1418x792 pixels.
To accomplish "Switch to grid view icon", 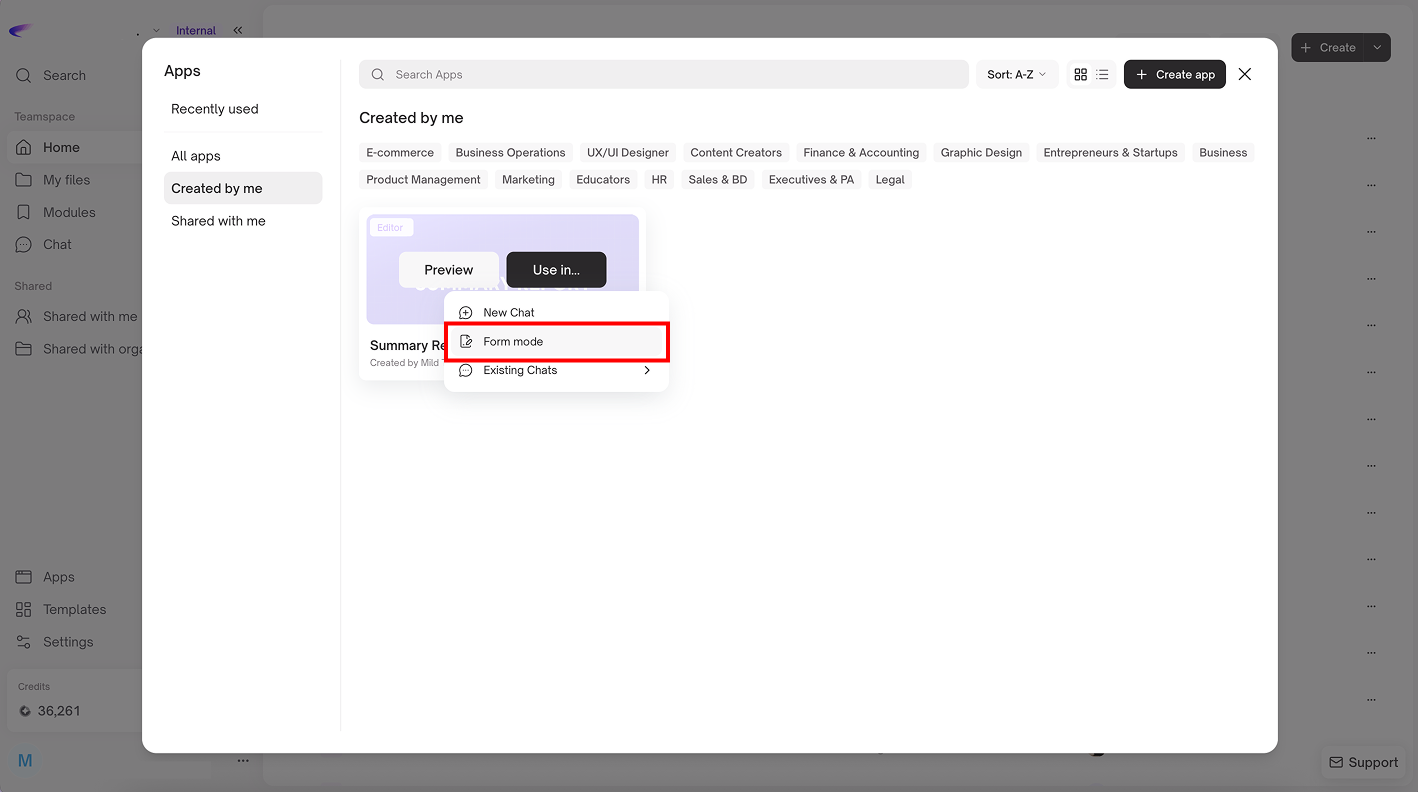I will (1080, 75).
